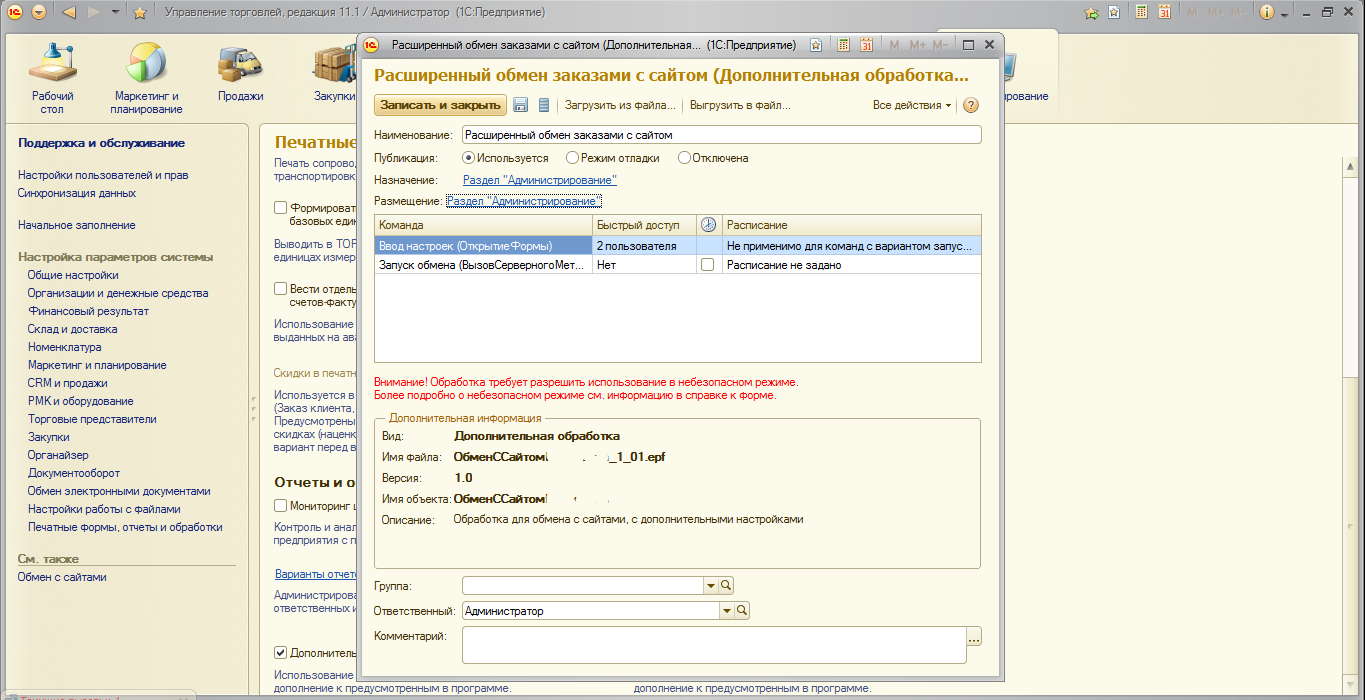
Task: Open the Маркетинг и планирование section
Action: pyautogui.click(x=145, y=78)
